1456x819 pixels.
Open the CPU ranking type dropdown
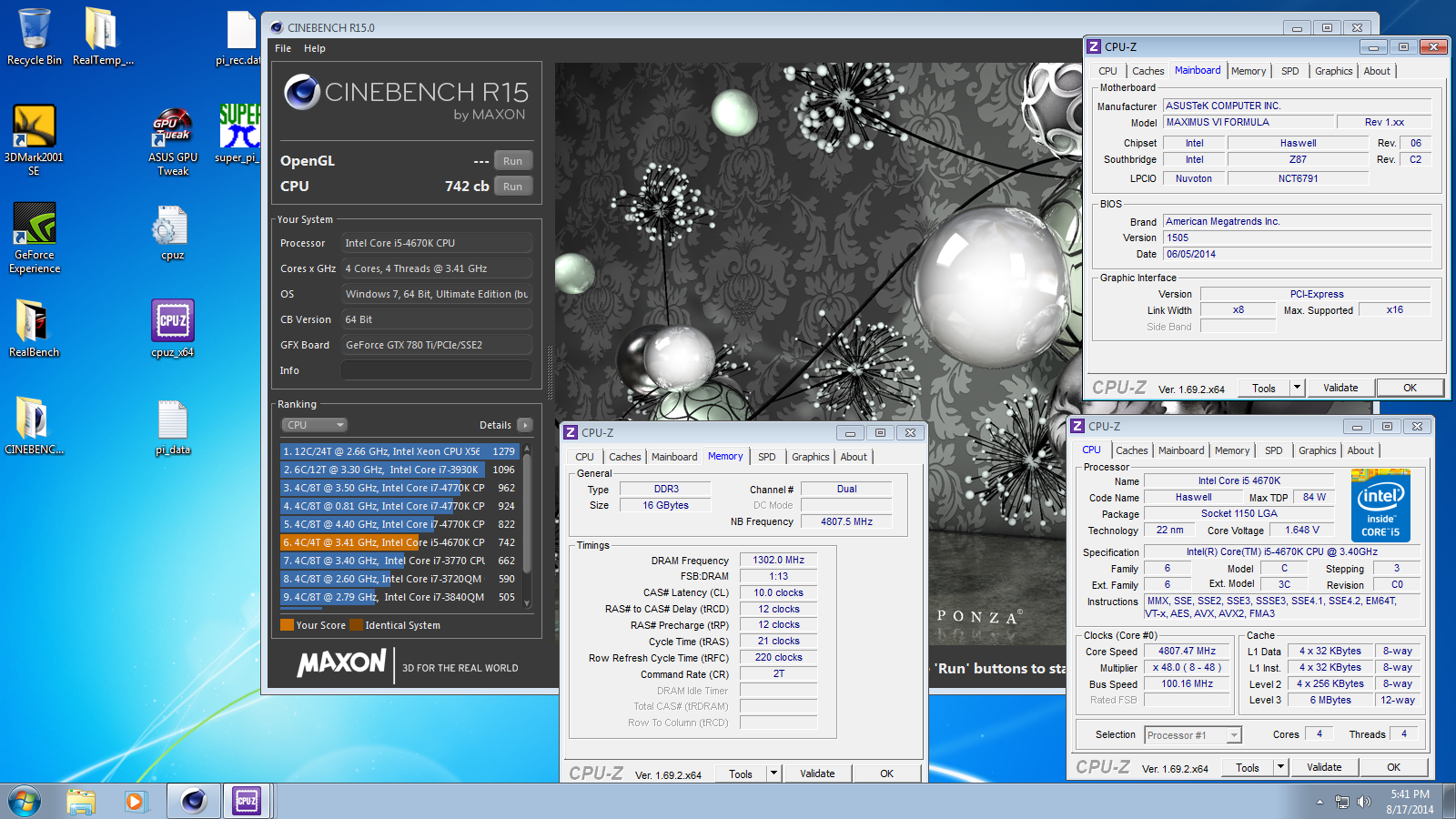click(315, 425)
